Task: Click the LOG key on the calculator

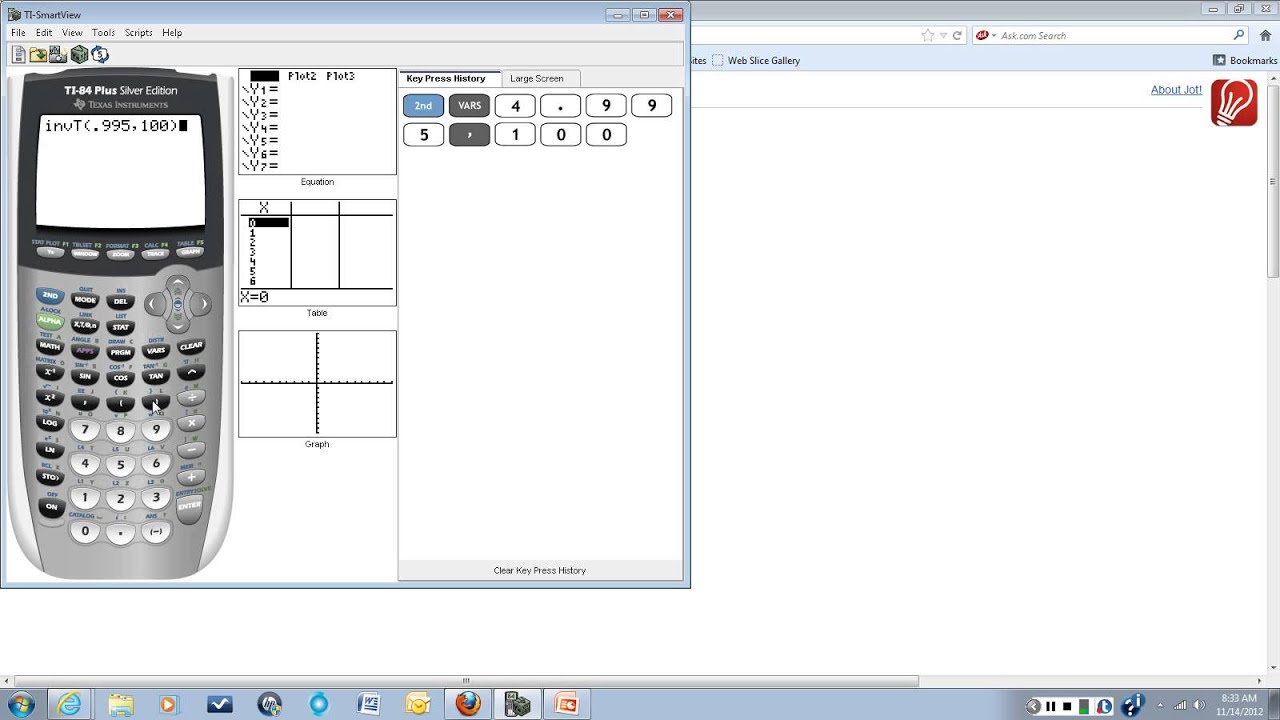Action: click(x=49, y=423)
